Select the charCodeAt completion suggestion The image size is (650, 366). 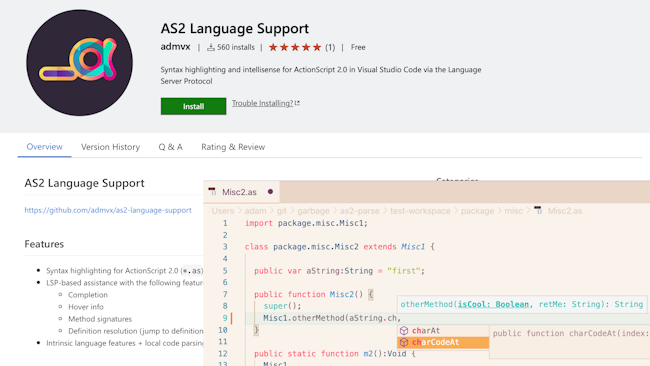(x=443, y=342)
